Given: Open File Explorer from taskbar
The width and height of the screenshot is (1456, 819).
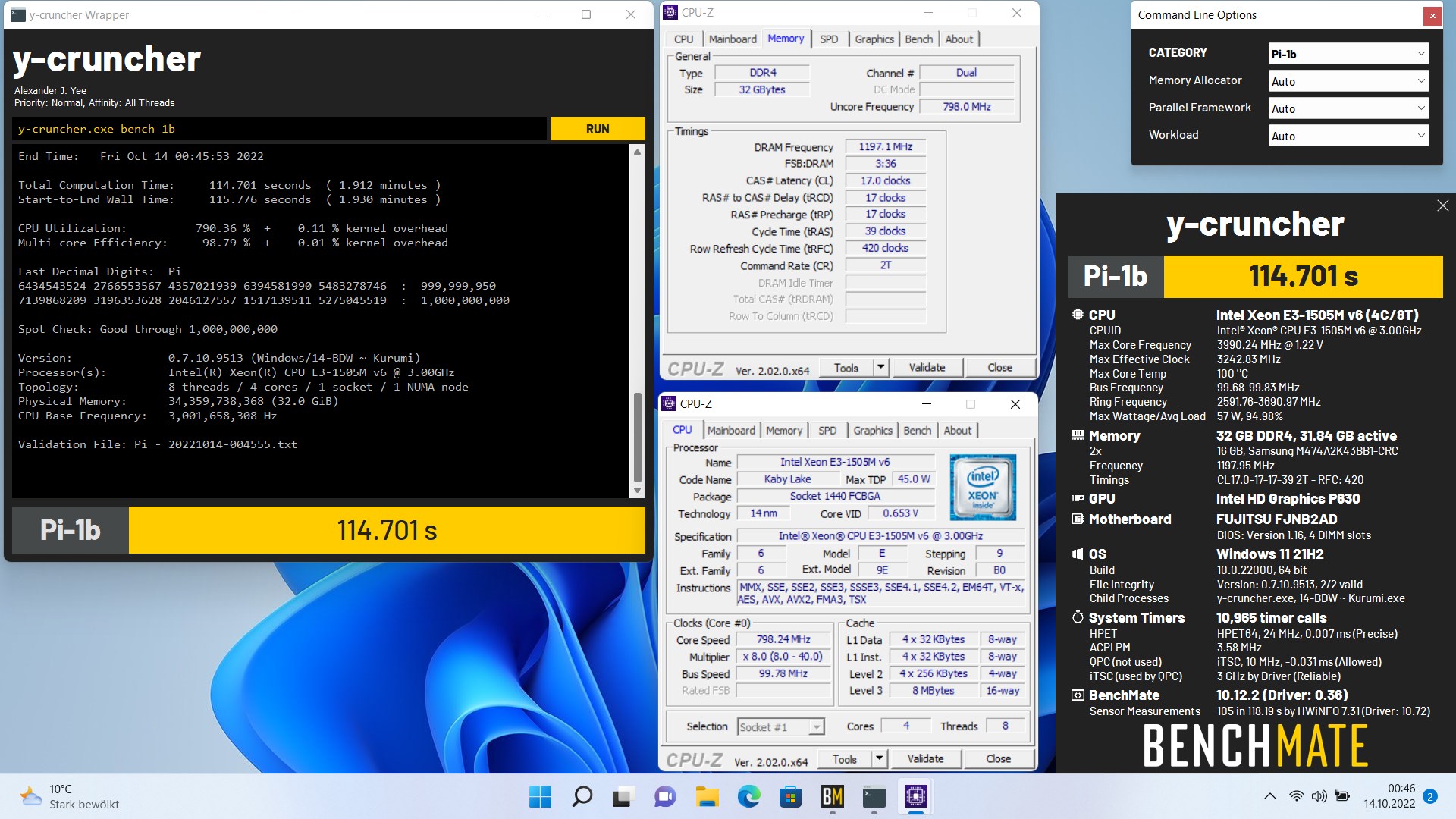Looking at the screenshot, I should (x=707, y=796).
